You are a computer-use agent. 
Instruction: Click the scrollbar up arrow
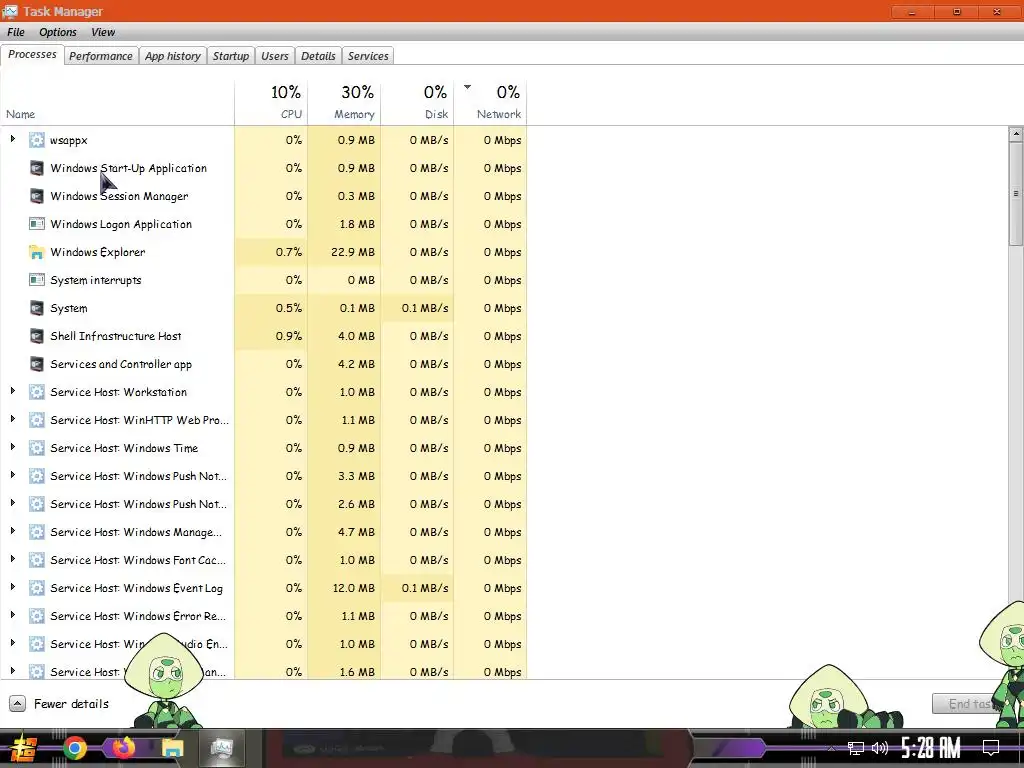[x=1016, y=135]
